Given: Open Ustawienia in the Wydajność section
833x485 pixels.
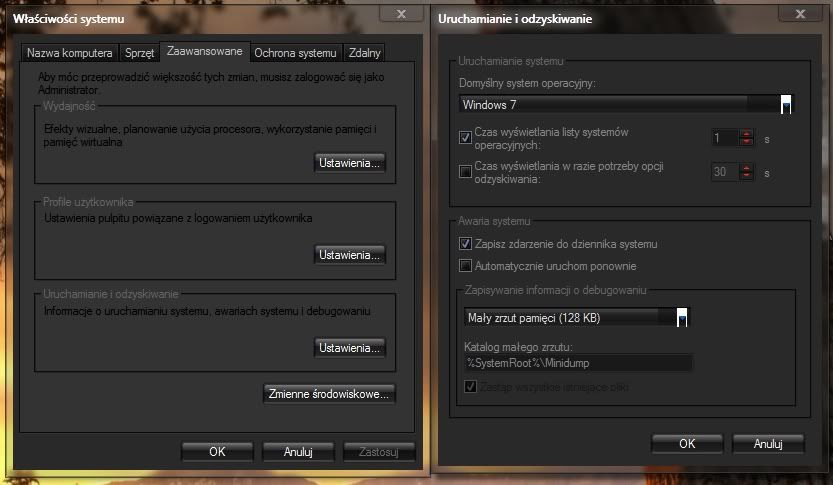Looking at the screenshot, I should point(349,162).
